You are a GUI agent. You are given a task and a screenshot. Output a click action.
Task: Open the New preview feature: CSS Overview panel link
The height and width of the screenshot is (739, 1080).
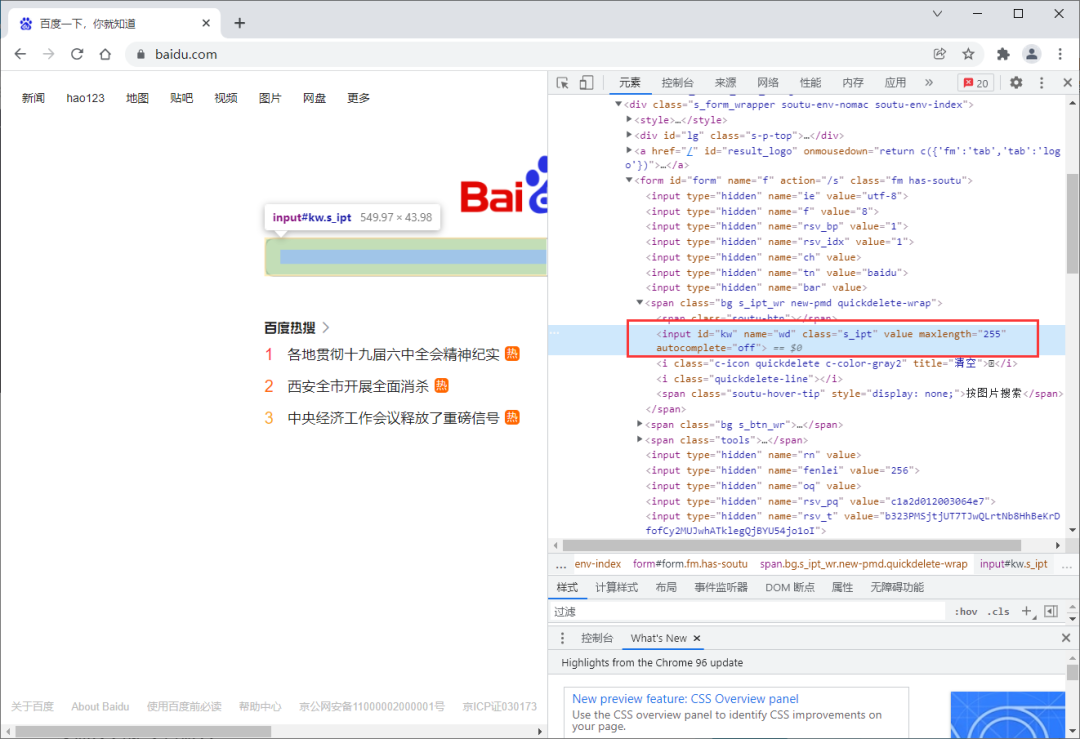685,698
